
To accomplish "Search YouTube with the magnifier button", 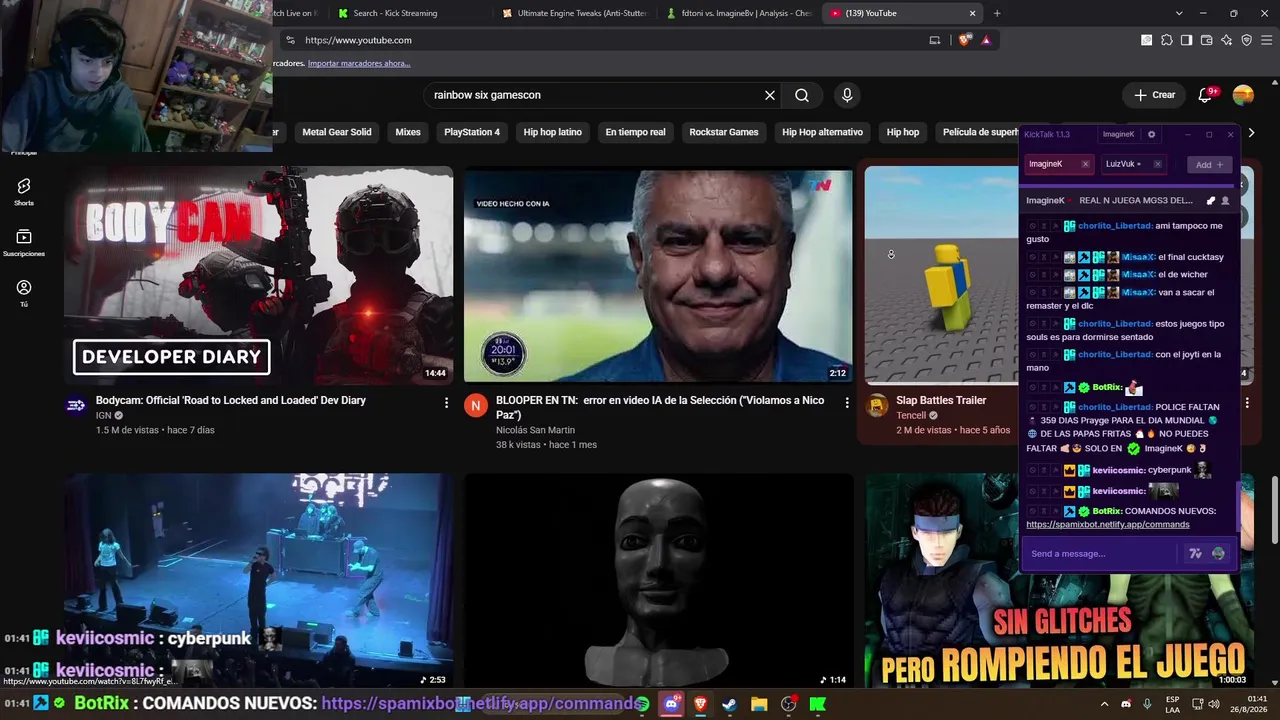I will [x=802, y=95].
